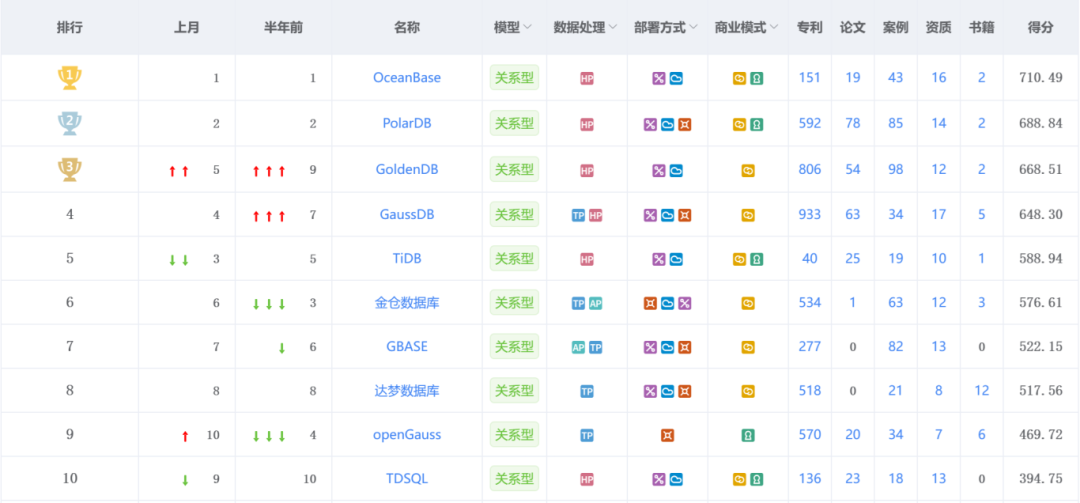Click the 论文 column header
This screenshot has width=1080, height=503.
click(853, 28)
